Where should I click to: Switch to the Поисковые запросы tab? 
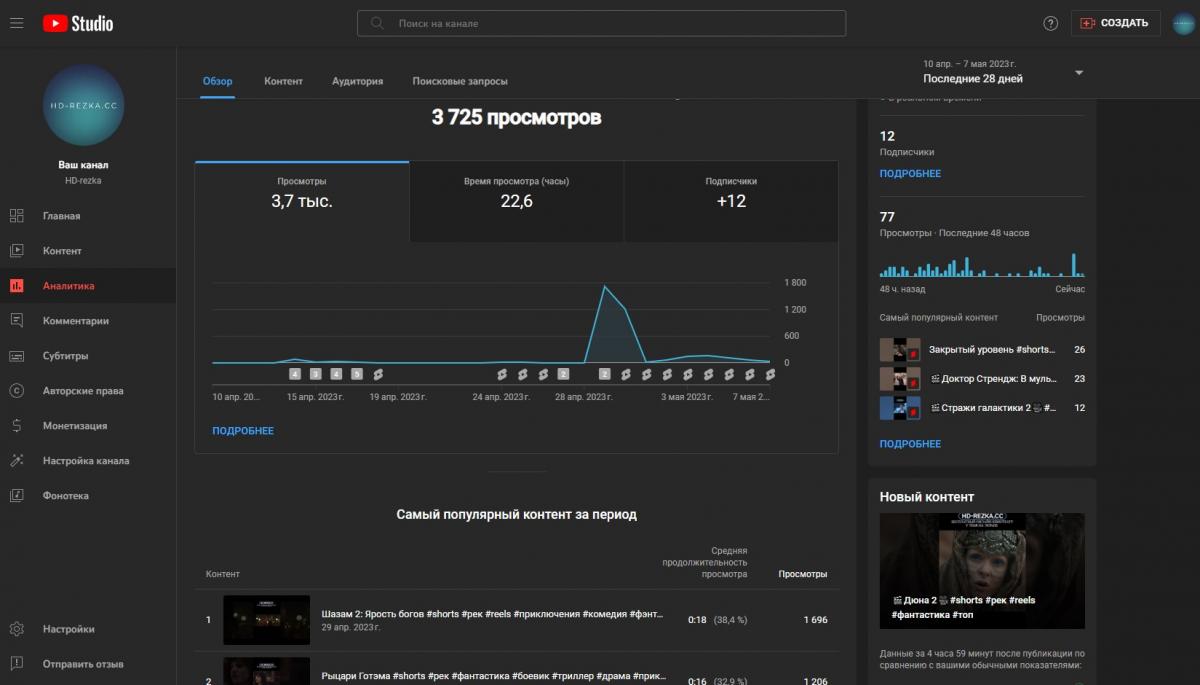459,81
